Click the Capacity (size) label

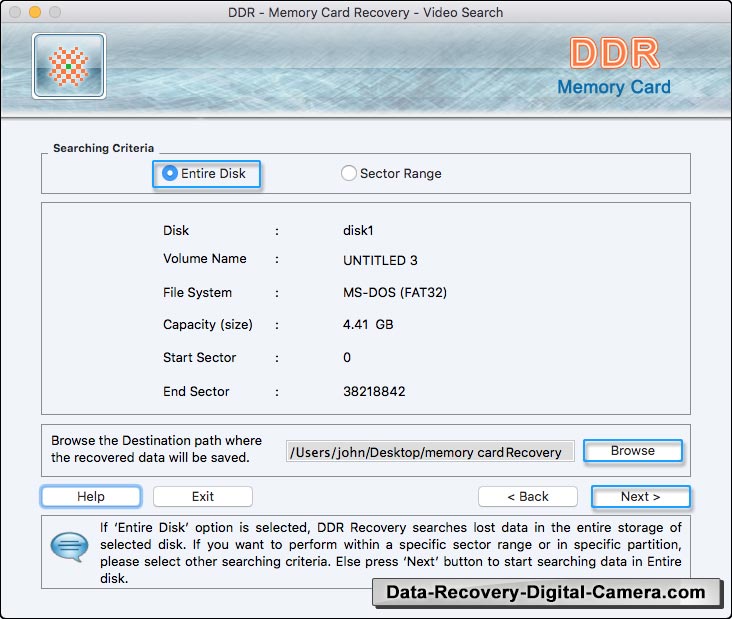[208, 324]
